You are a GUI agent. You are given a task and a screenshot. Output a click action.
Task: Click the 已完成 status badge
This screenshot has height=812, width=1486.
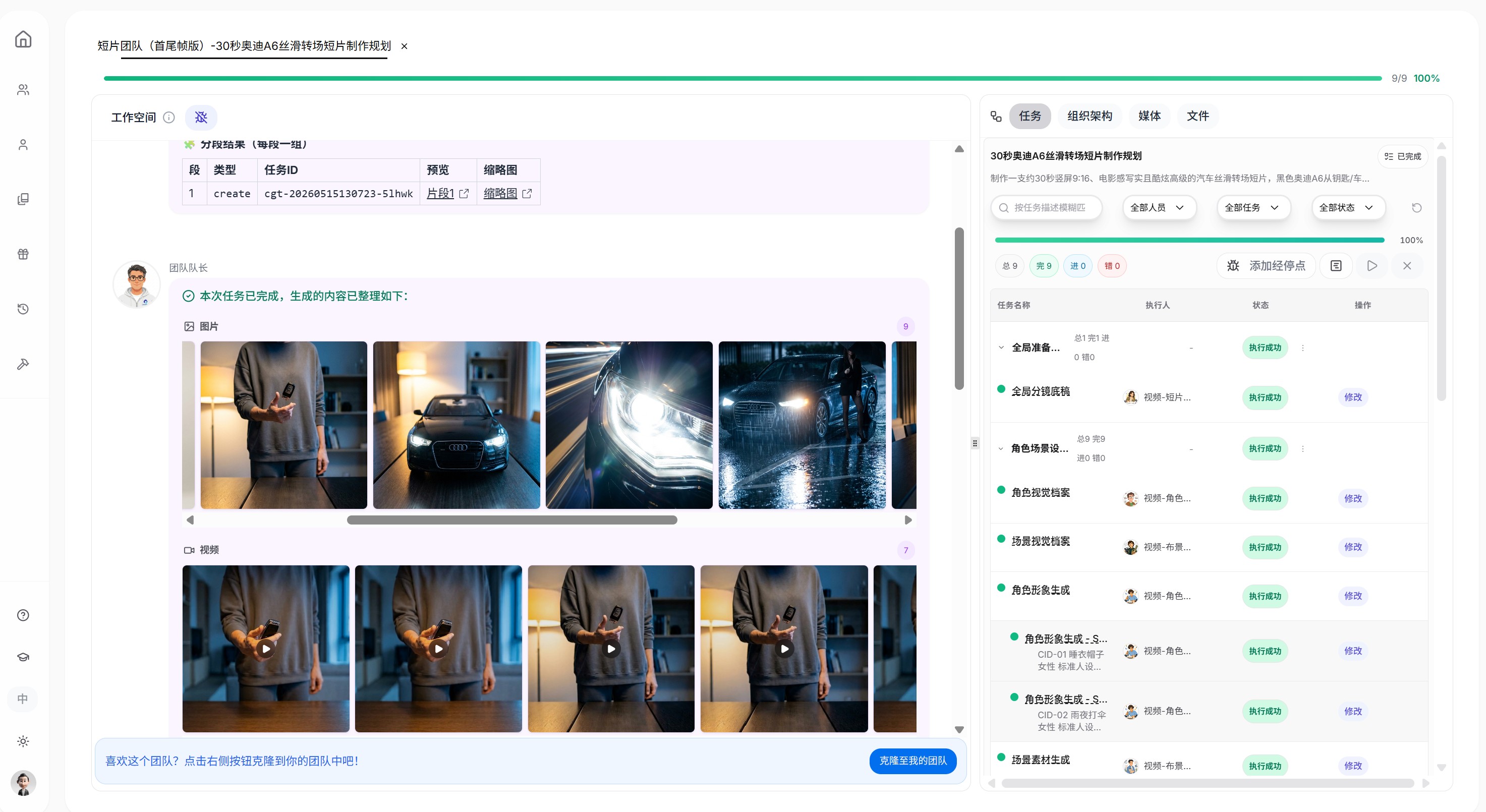(x=1402, y=156)
